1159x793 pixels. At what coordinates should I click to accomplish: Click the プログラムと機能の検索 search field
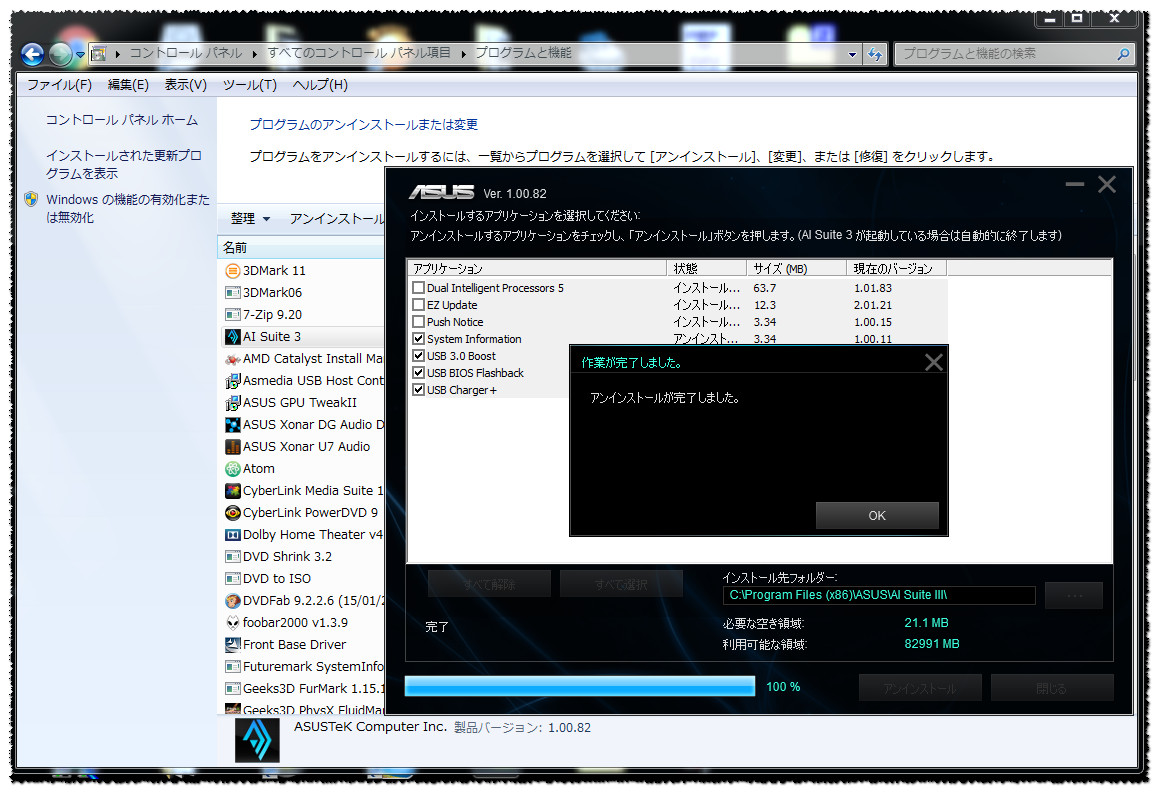pyautogui.click(x=1005, y=54)
